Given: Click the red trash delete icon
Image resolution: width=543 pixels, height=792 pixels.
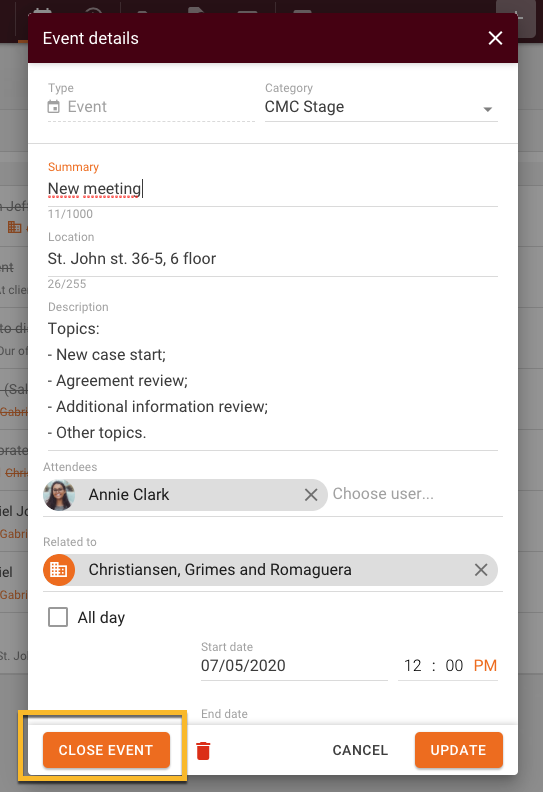Looking at the screenshot, I should pyautogui.click(x=203, y=751).
